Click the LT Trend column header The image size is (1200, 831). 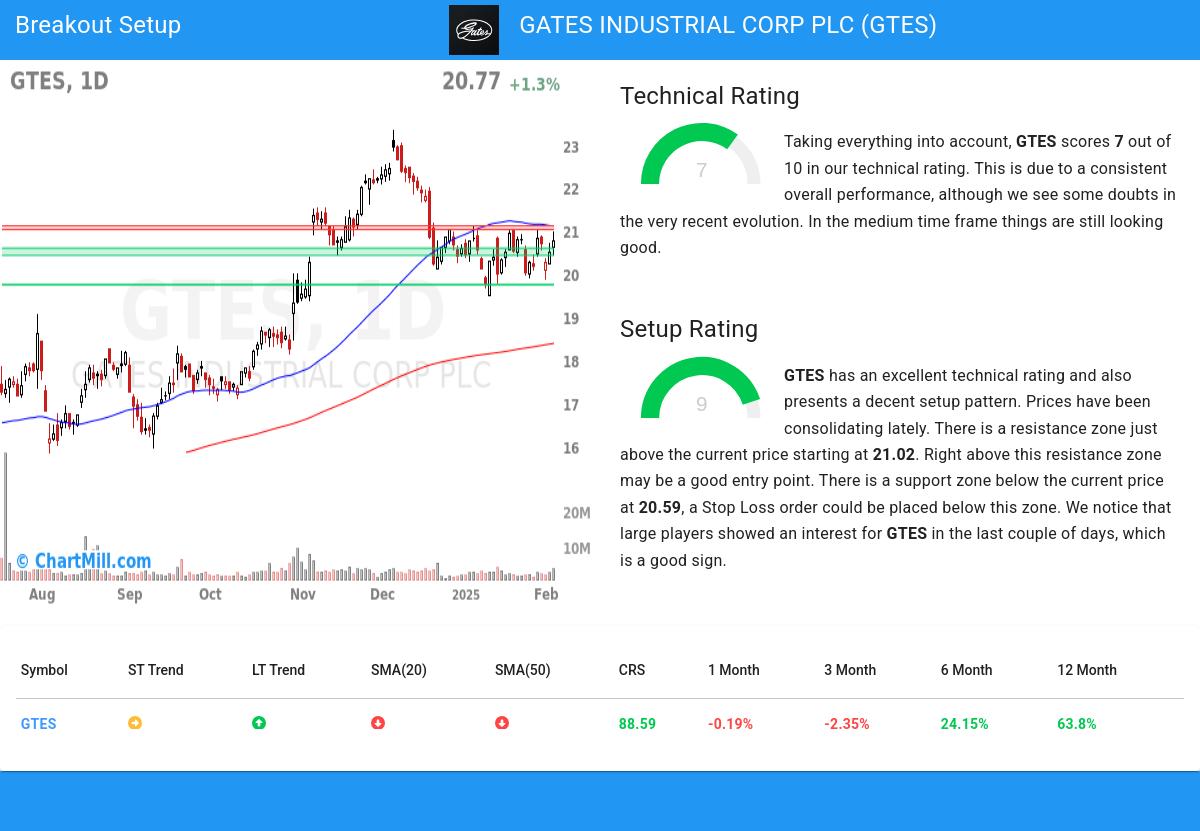(x=278, y=670)
